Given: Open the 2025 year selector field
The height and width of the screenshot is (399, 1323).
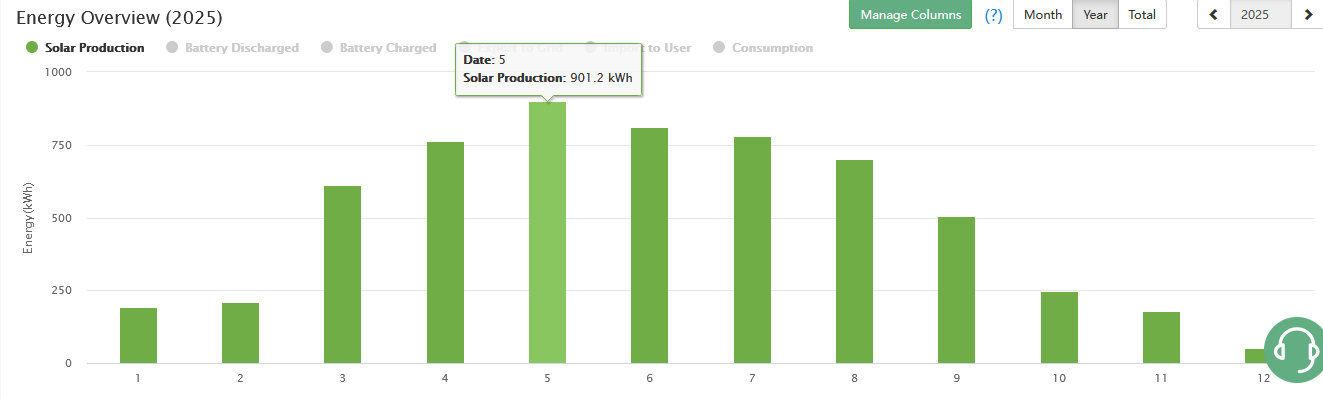Looking at the screenshot, I should coord(1261,15).
